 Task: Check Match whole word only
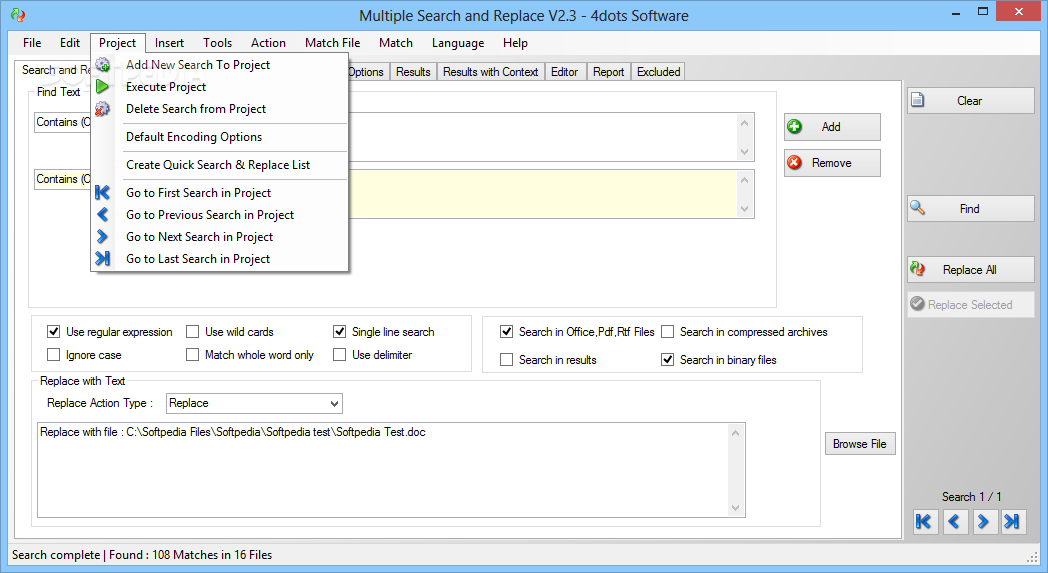[192, 354]
